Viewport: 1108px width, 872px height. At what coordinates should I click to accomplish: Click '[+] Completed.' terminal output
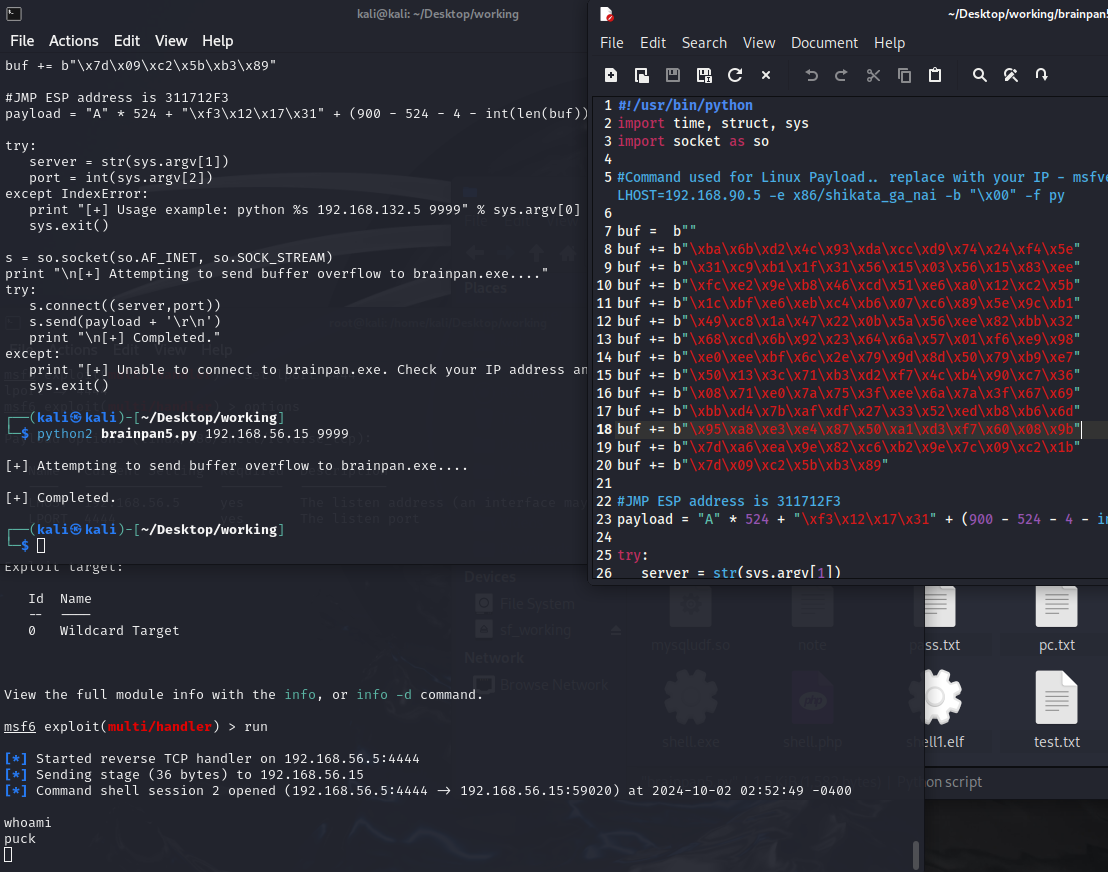60,497
